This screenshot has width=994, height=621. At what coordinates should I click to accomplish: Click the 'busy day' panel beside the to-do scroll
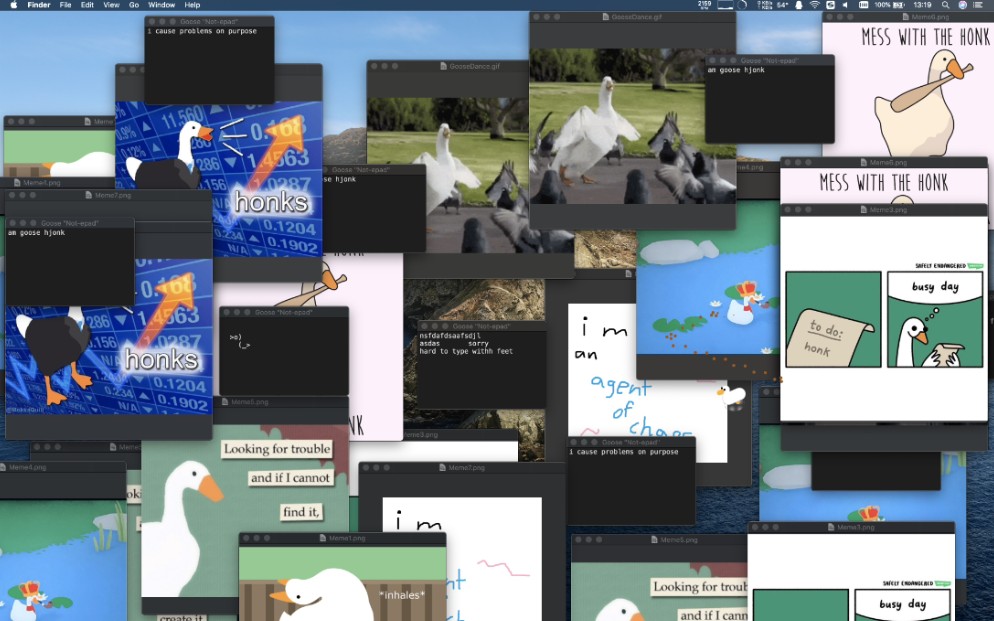point(935,319)
